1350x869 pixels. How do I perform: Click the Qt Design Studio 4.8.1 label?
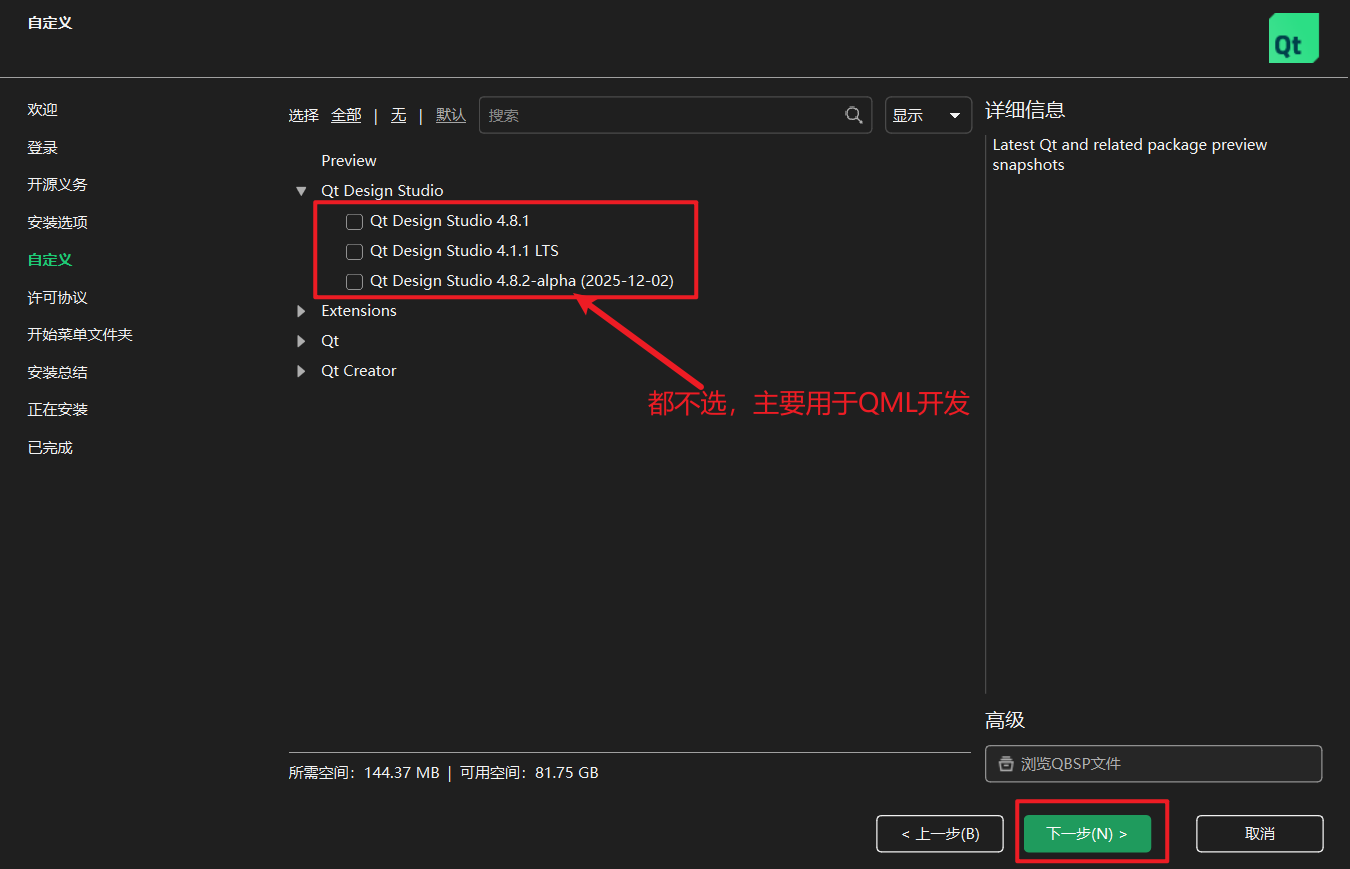click(449, 221)
